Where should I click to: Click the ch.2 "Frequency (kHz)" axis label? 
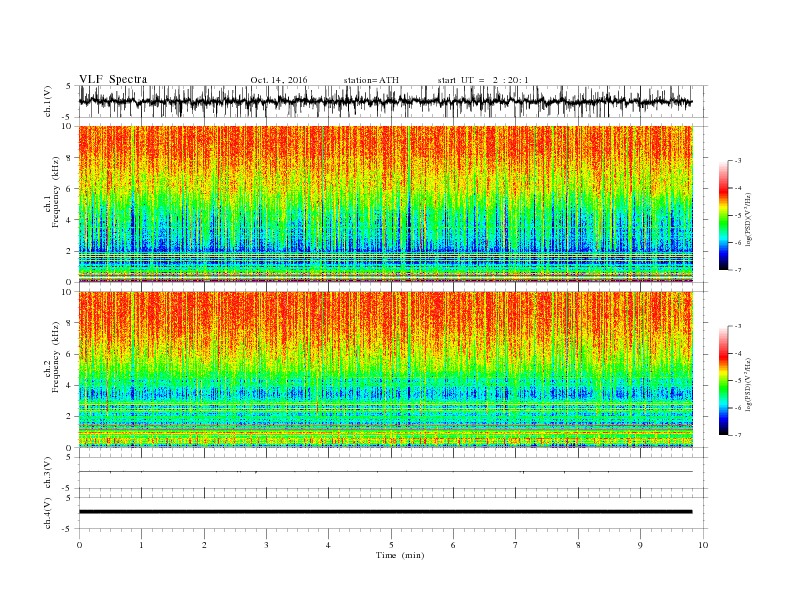coord(56,358)
